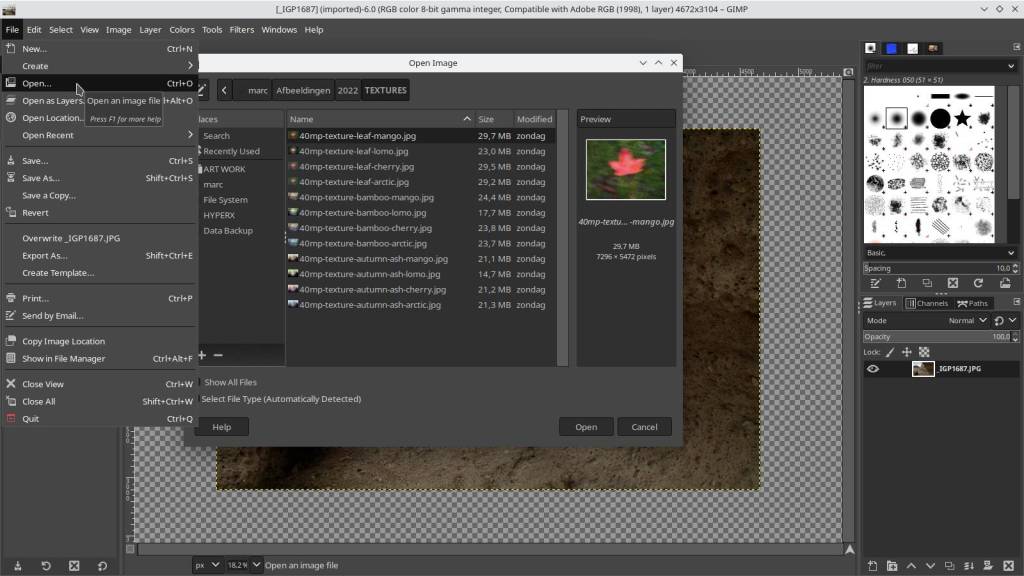The width and height of the screenshot is (1024, 576).
Task: Toggle the quick mask at canvas corner
Action: click(x=130, y=549)
